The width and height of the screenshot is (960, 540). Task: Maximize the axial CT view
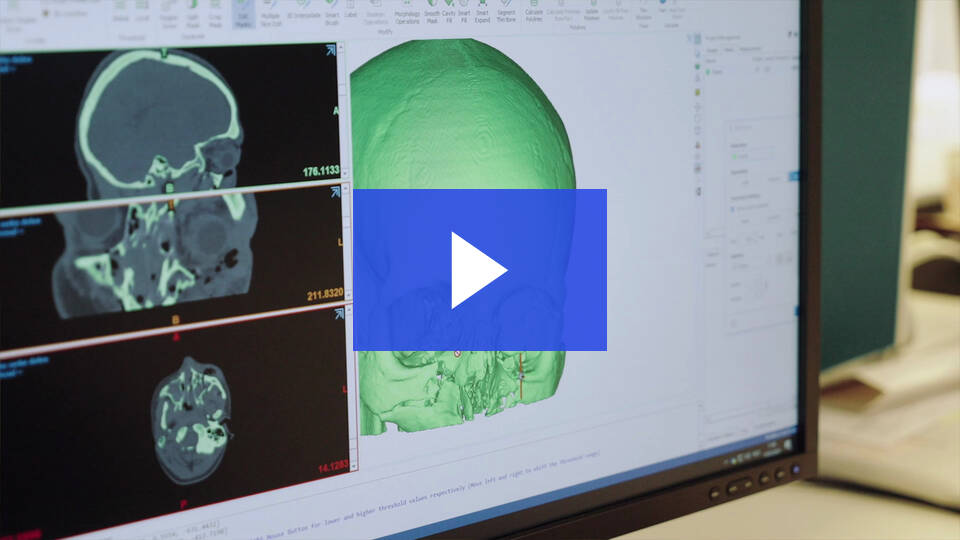pos(339,314)
